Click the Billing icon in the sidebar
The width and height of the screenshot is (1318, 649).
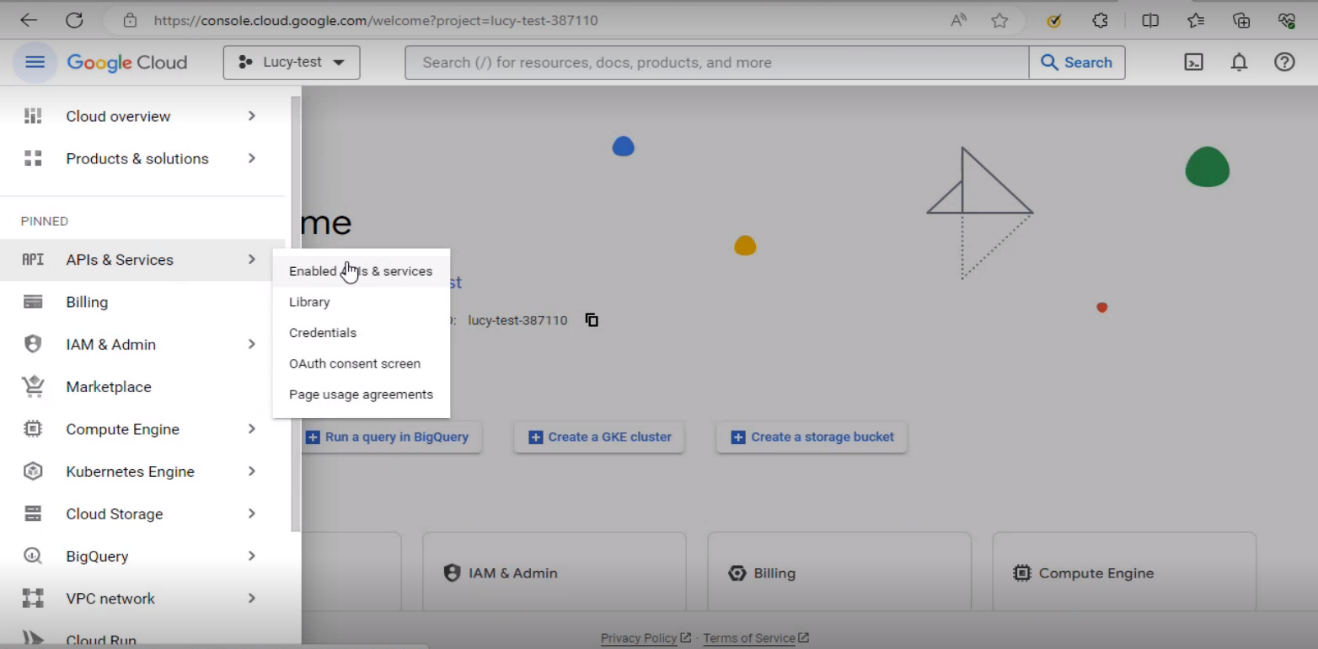33,302
